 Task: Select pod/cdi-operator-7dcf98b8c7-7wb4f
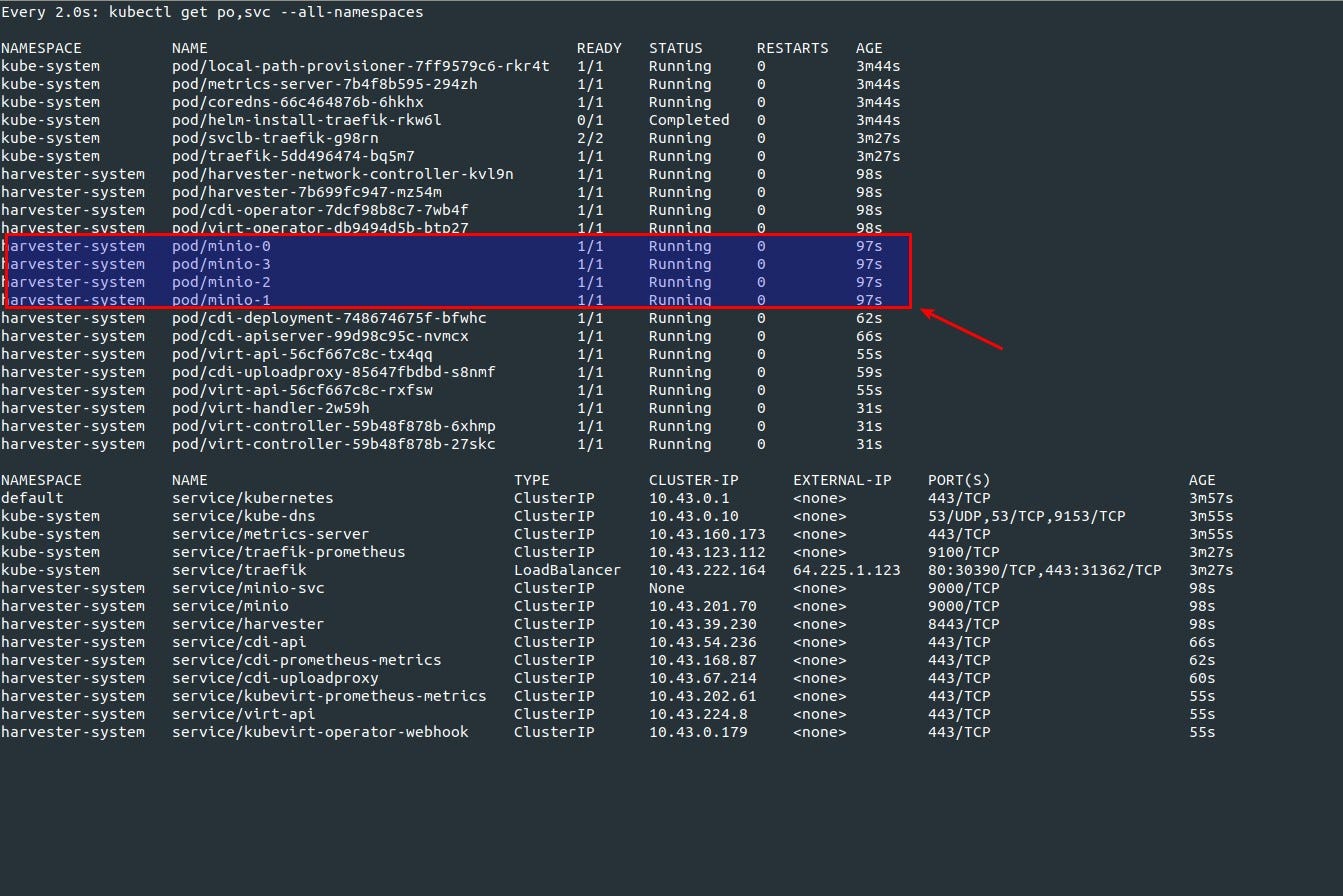pyautogui.click(x=320, y=210)
